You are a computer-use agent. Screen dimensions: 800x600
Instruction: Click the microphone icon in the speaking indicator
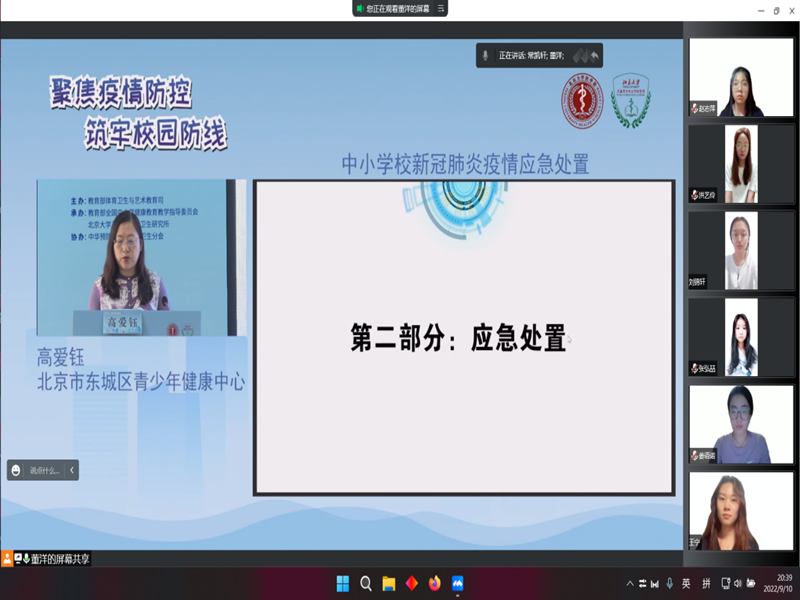[485, 55]
